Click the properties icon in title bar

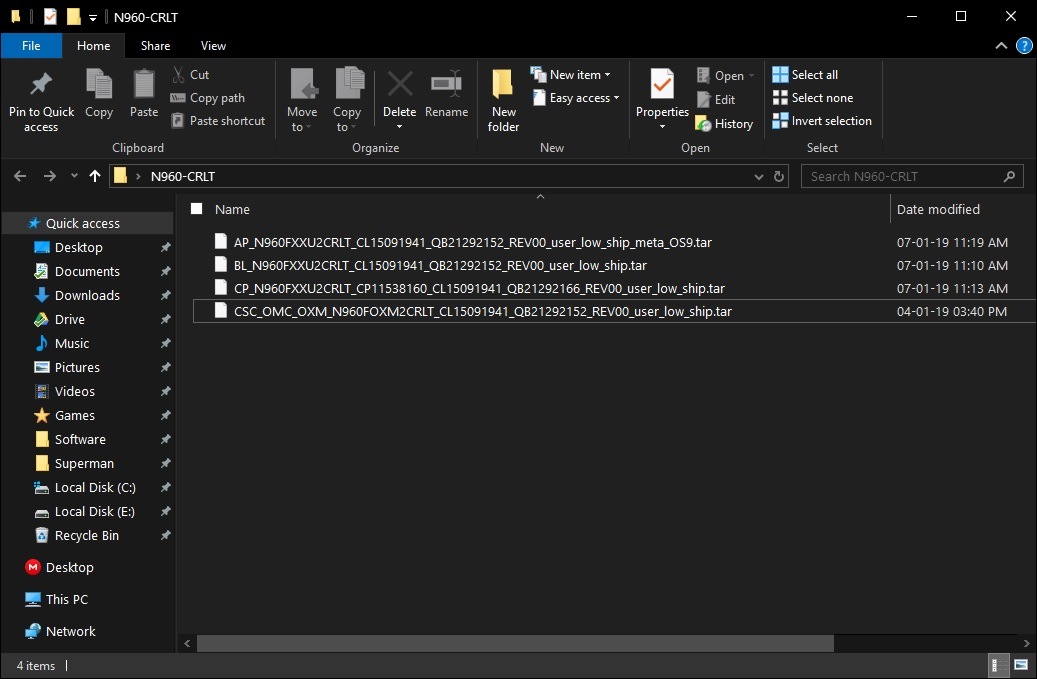coord(50,17)
